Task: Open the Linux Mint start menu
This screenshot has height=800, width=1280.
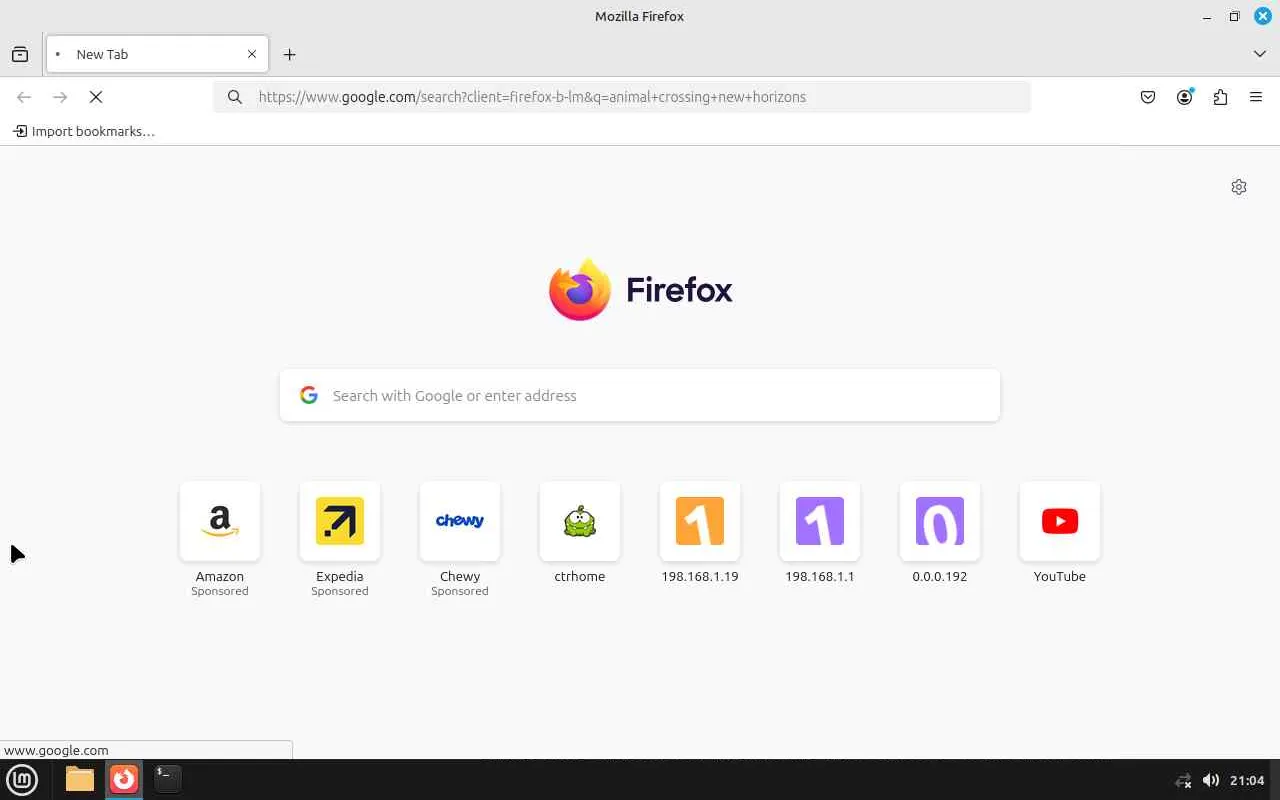Action: pyautogui.click(x=22, y=779)
